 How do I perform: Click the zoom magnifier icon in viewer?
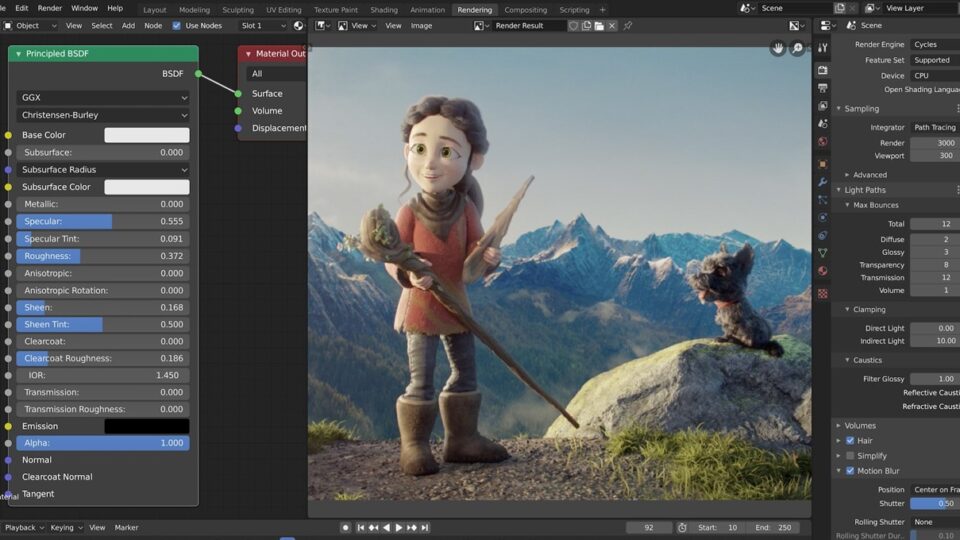(x=797, y=48)
